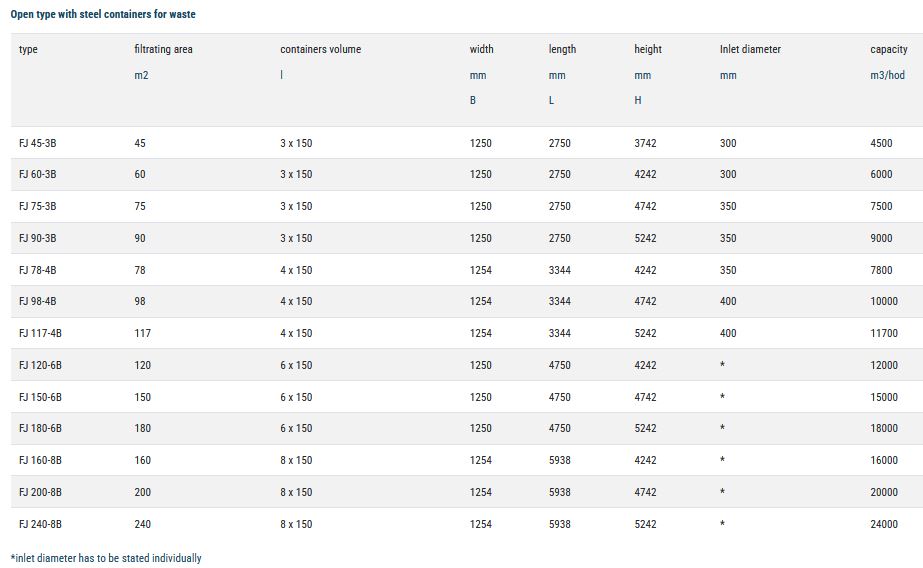Select the 'width' column header

coord(481,49)
